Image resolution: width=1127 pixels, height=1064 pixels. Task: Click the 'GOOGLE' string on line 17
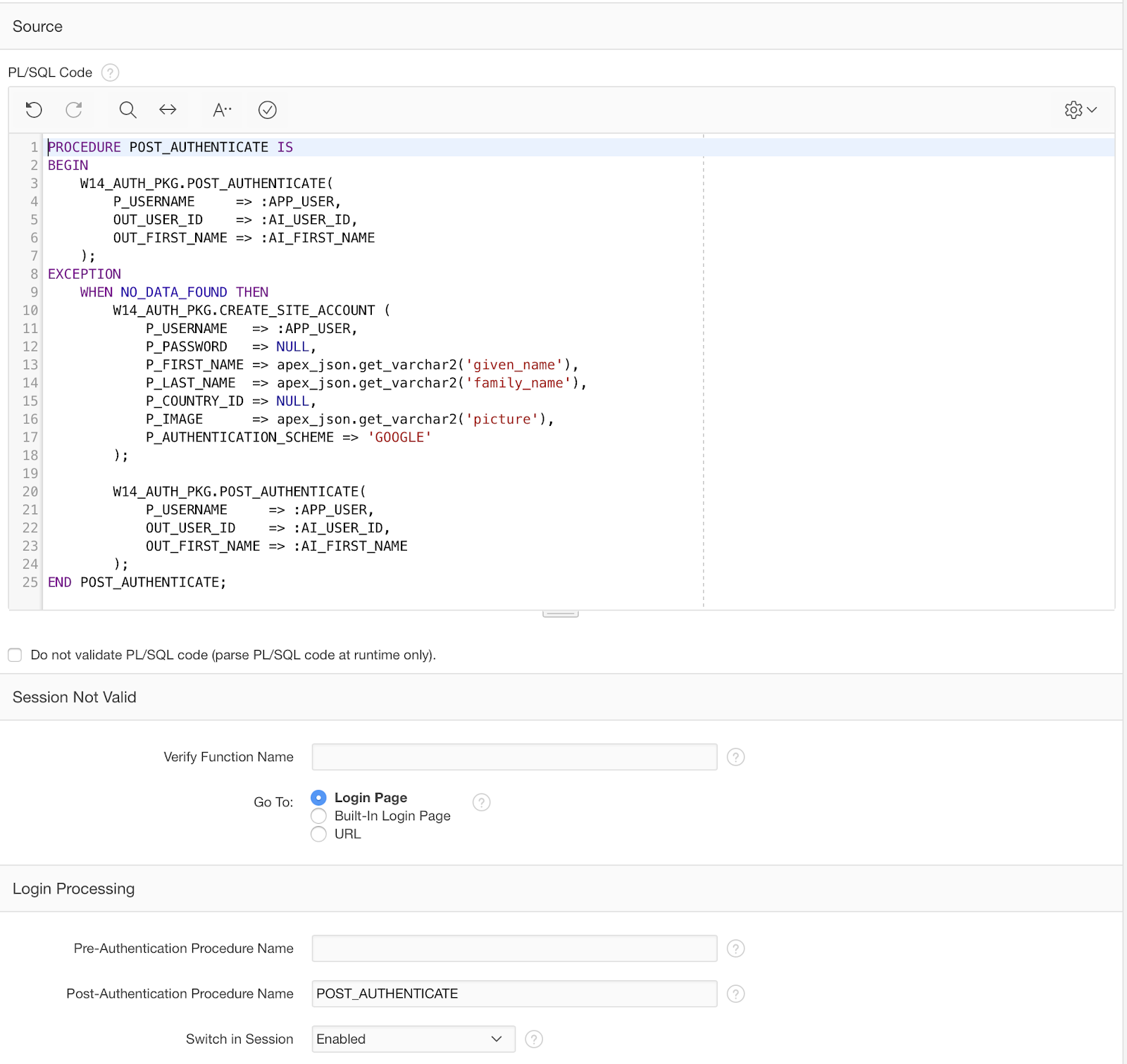pos(399,437)
